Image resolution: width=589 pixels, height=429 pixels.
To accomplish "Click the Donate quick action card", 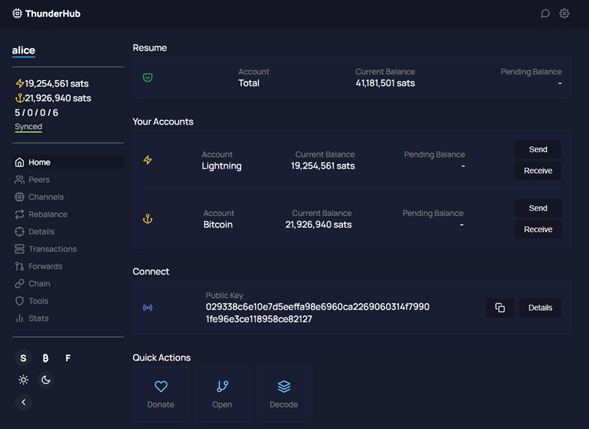I will tap(161, 394).
